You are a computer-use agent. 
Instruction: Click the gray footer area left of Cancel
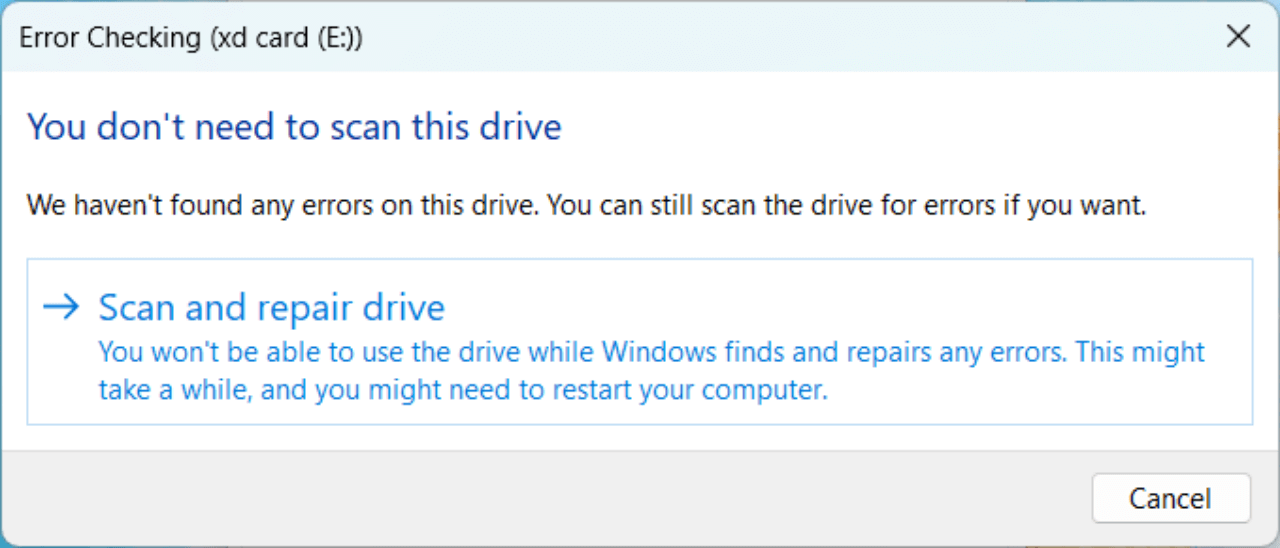550,498
